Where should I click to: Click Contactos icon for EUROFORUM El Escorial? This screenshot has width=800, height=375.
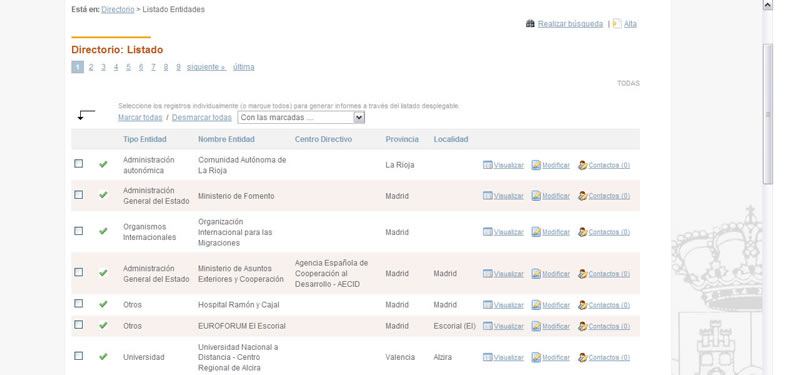[583, 326]
